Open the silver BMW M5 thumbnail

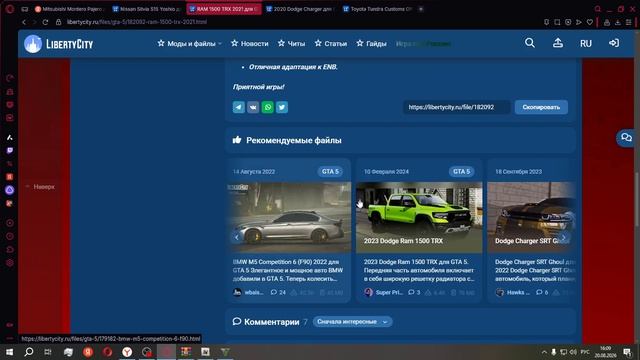(288, 217)
